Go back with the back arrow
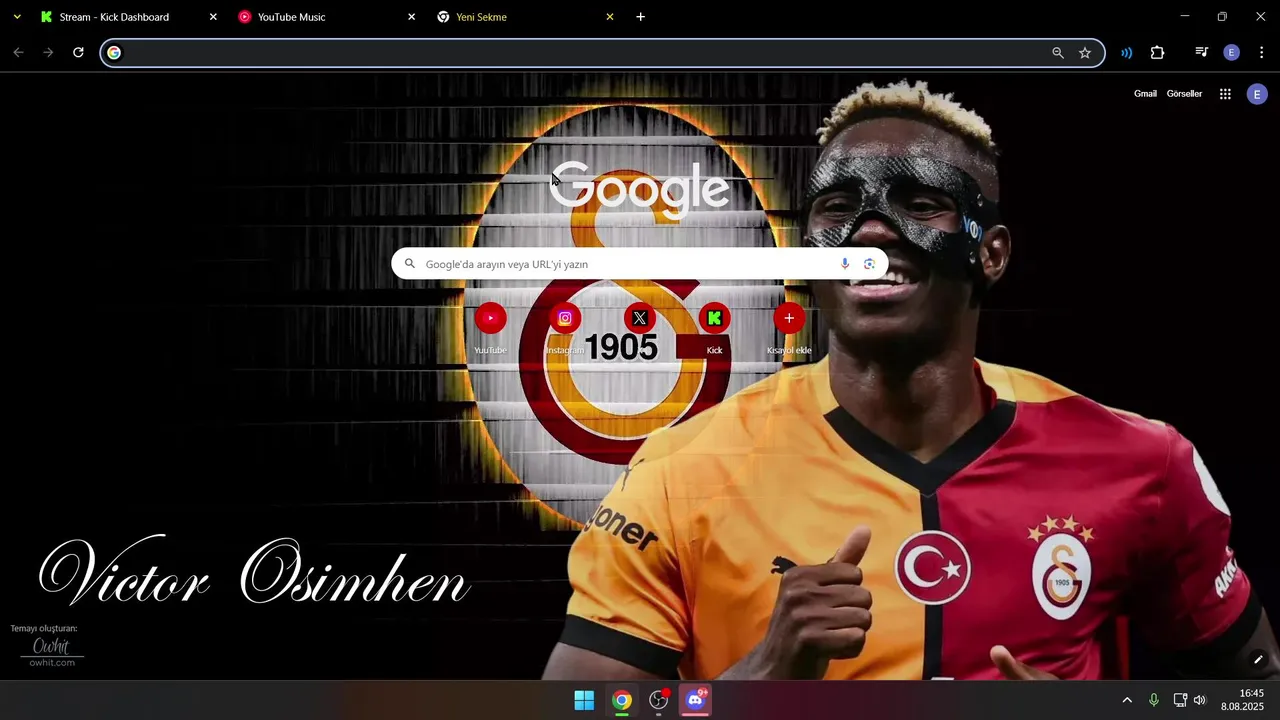 pos(18,53)
